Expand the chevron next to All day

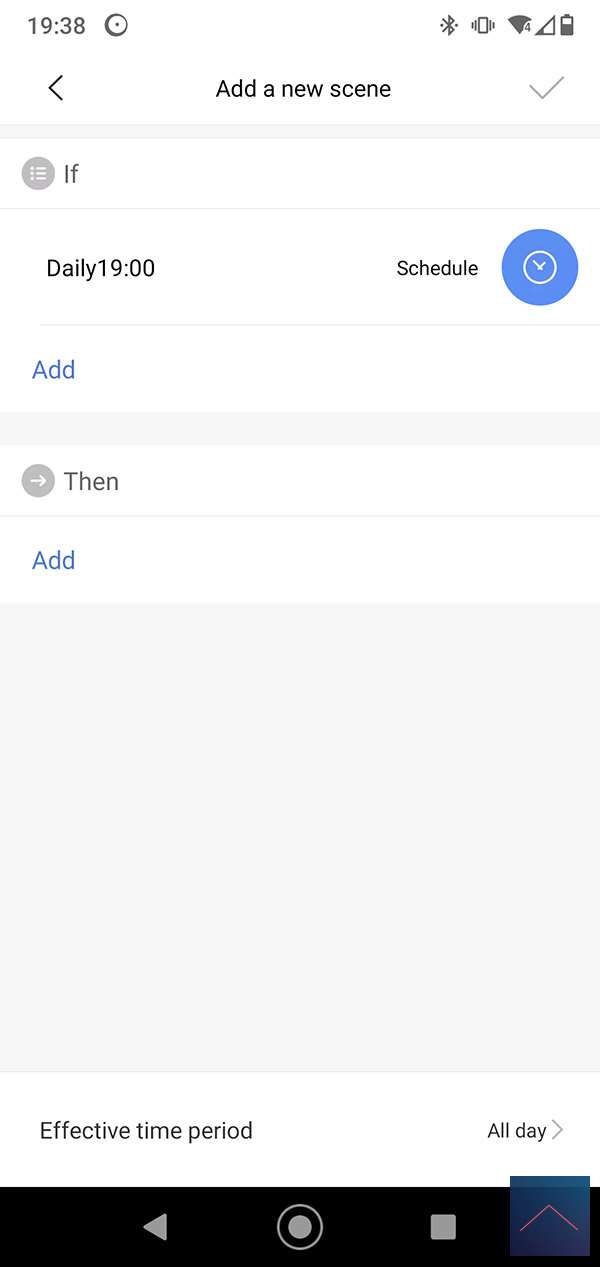(558, 1130)
